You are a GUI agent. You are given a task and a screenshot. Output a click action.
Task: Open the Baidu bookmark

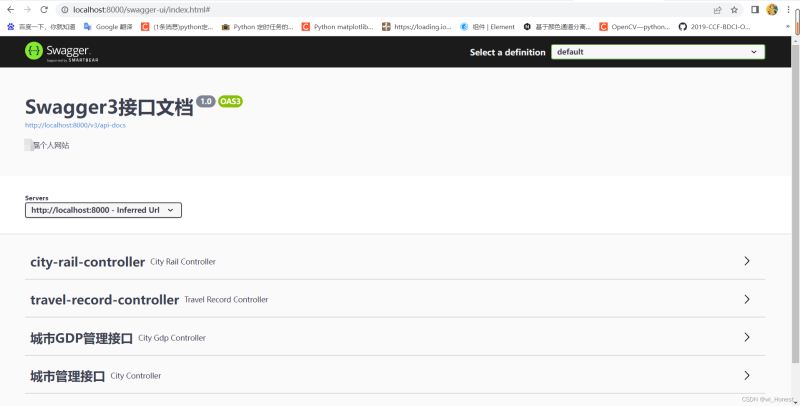(x=41, y=27)
